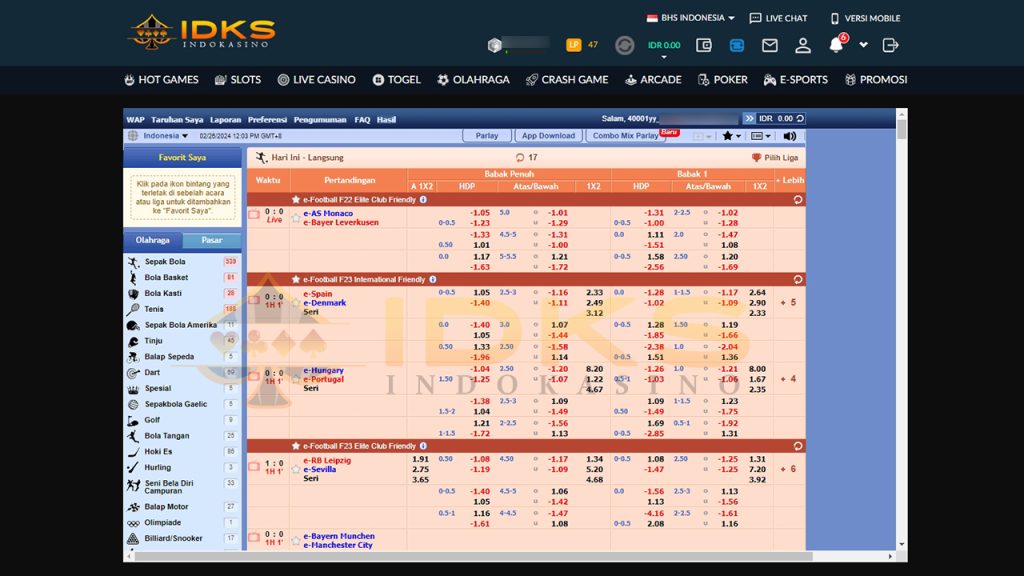The width and height of the screenshot is (1024, 576).
Task: Favorite the e-Spain vs e-Denmark match
Action: (x=296, y=302)
